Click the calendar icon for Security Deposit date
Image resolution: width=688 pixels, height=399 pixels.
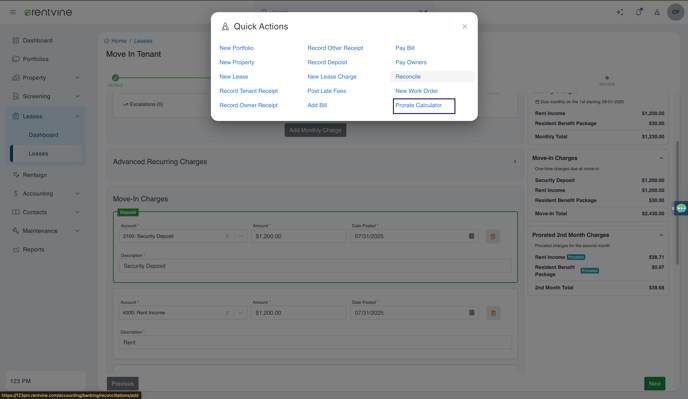point(471,236)
